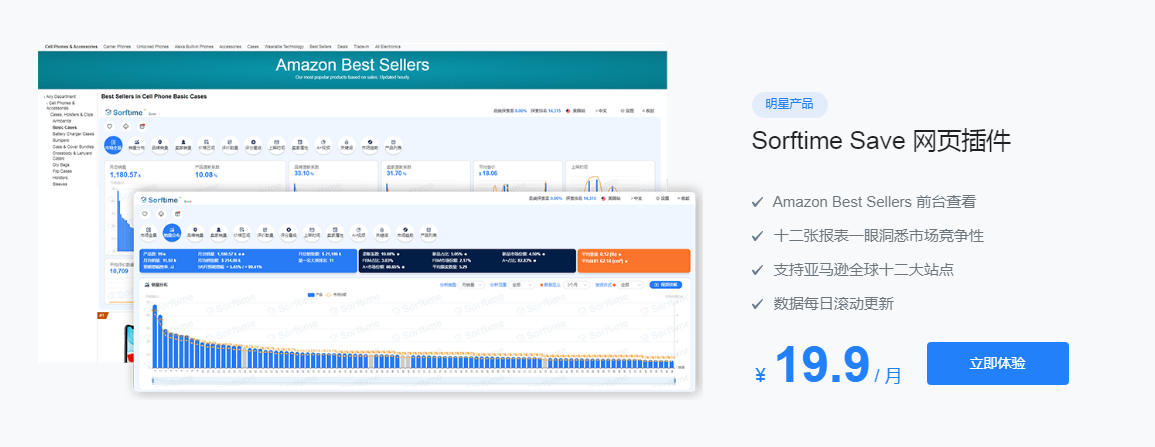
Task: Select 卖家销量 icon in front Sorftime panel
Action: [x=219, y=233]
